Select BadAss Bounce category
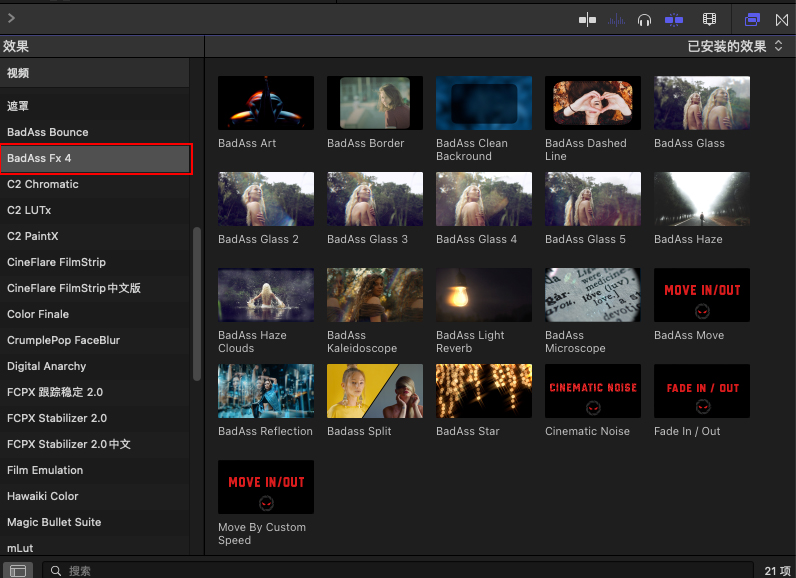796x578 pixels. tap(94, 132)
